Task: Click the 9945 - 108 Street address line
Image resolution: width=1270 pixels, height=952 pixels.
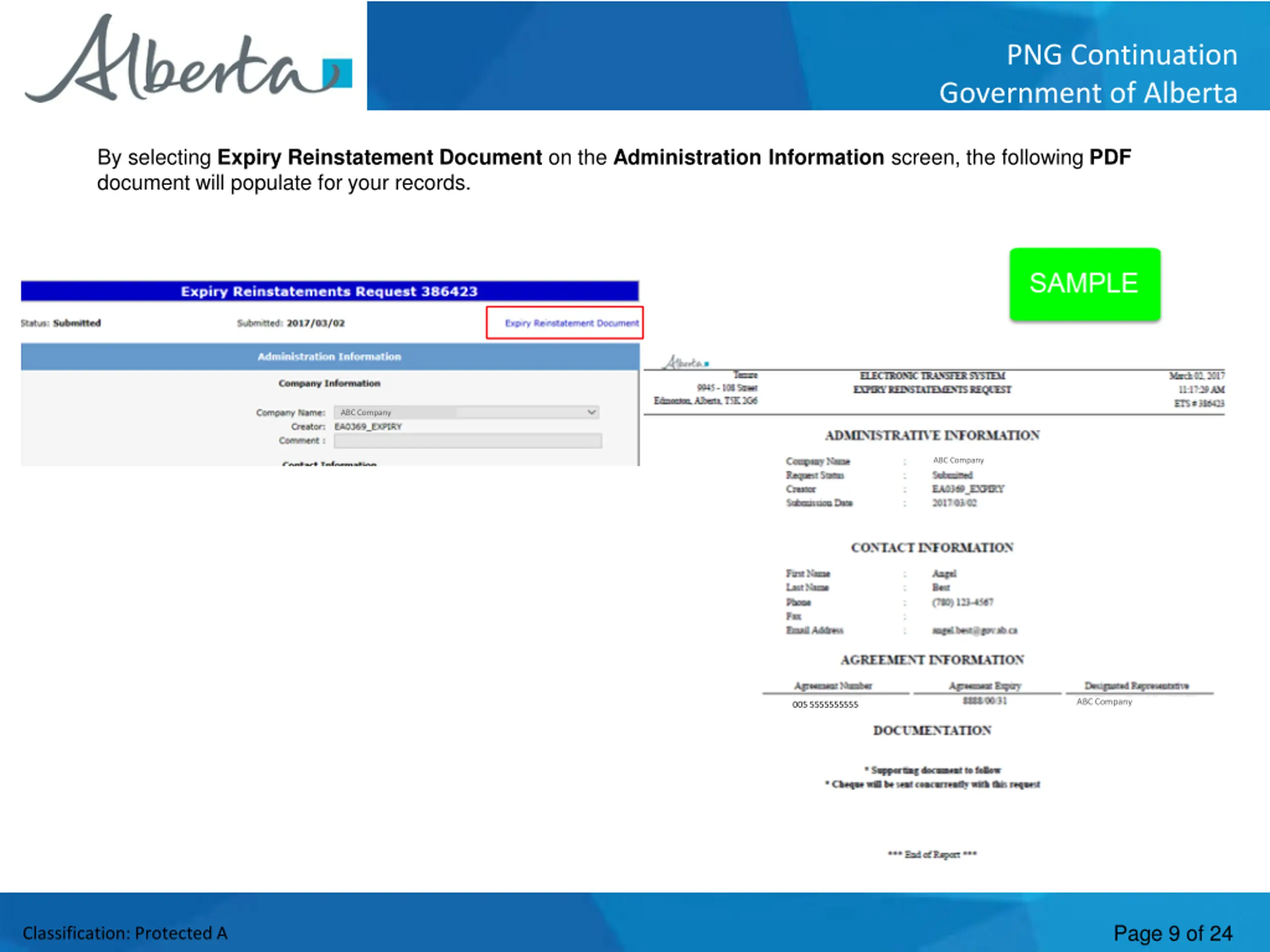Action: pos(727,388)
